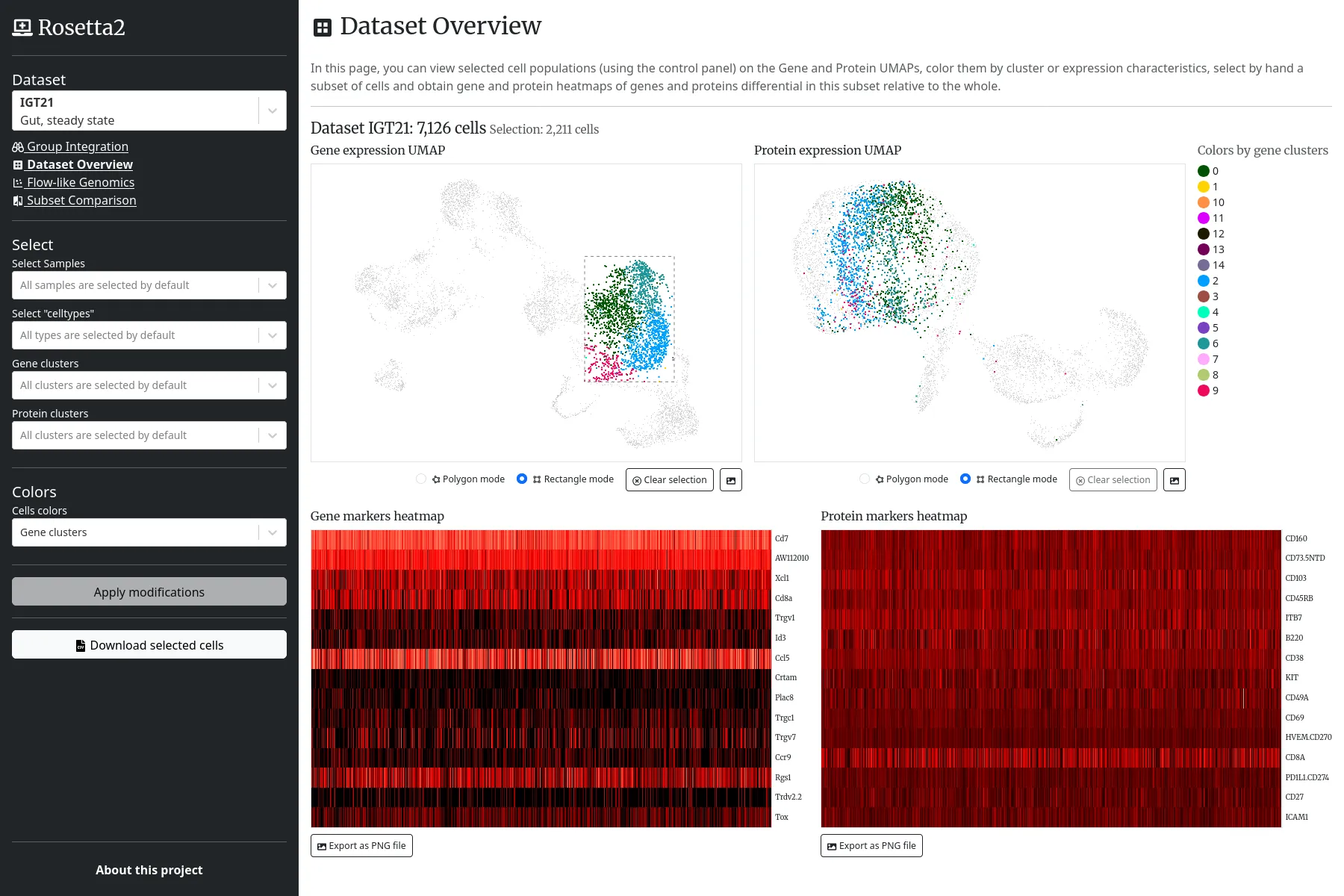The height and width of the screenshot is (896, 1344).
Task: Click cluster 2 blue color swatch in legend
Action: 1204,281
